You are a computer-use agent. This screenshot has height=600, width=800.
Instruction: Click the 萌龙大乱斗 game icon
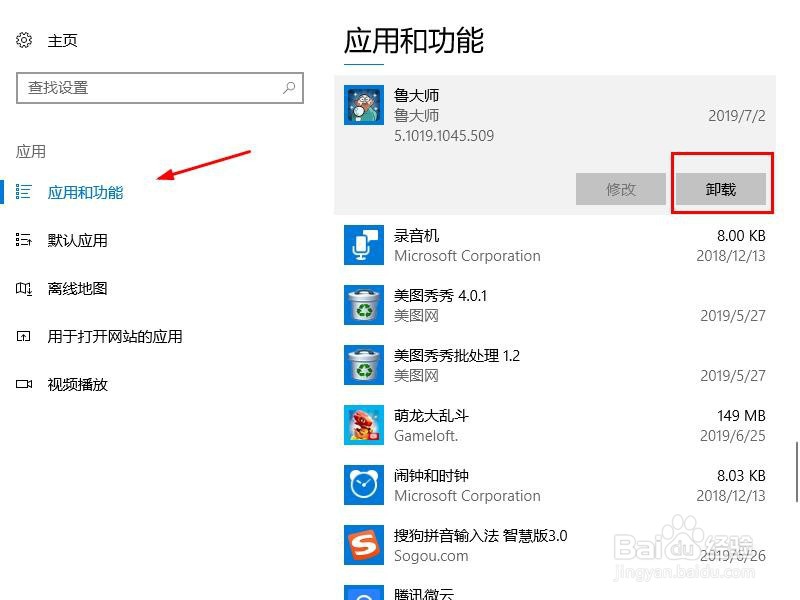364,425
